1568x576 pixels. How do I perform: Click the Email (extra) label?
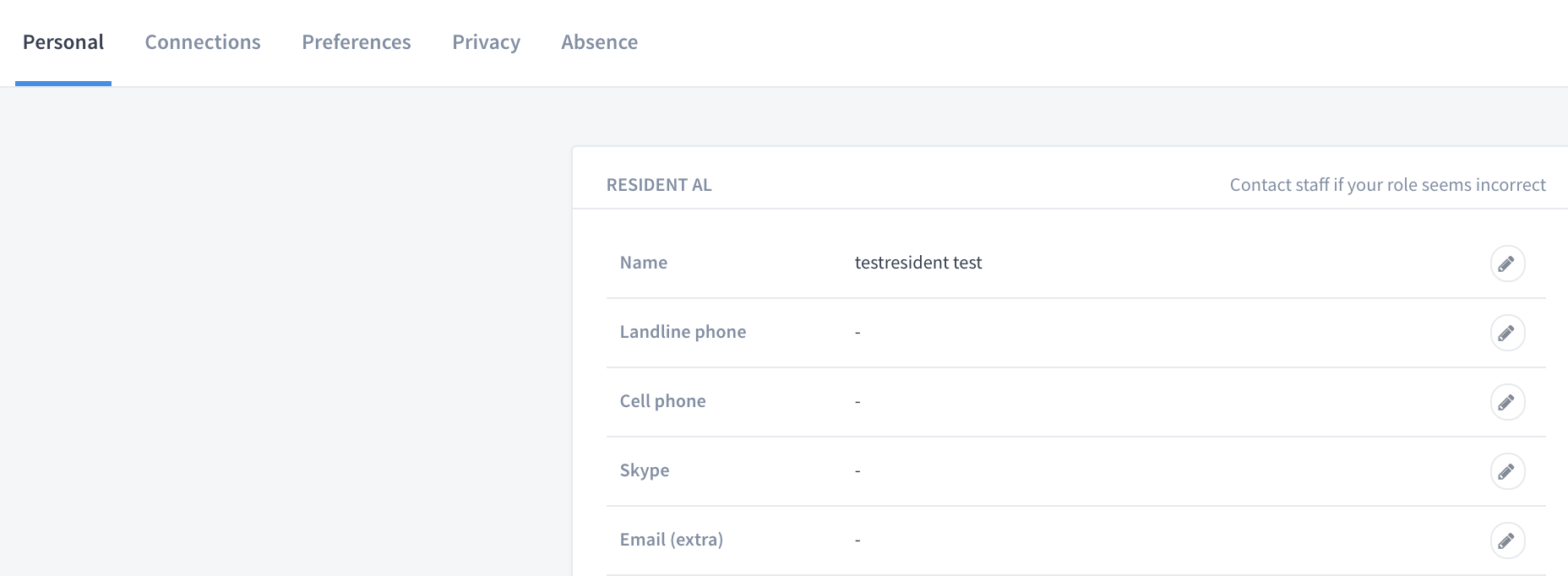[x=672, y=540]
